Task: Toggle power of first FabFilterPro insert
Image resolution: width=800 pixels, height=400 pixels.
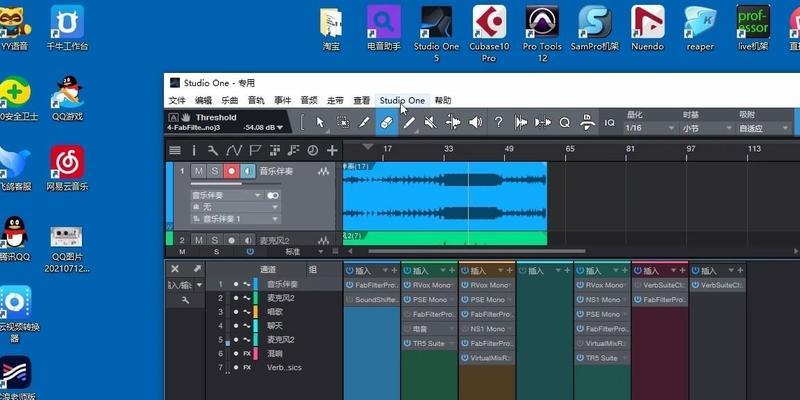Action: 349,285
